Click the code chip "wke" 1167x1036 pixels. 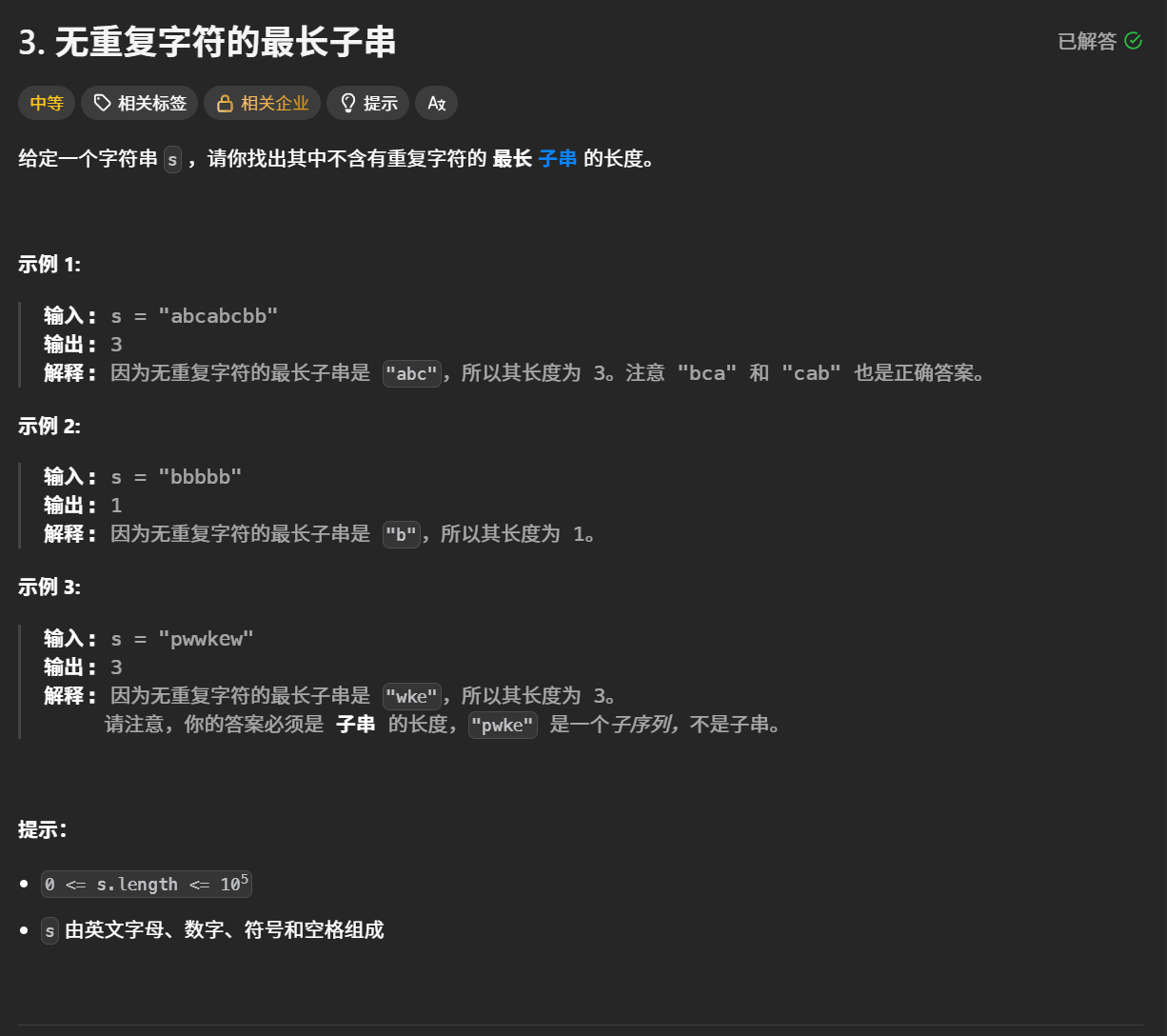pos(412,696)
